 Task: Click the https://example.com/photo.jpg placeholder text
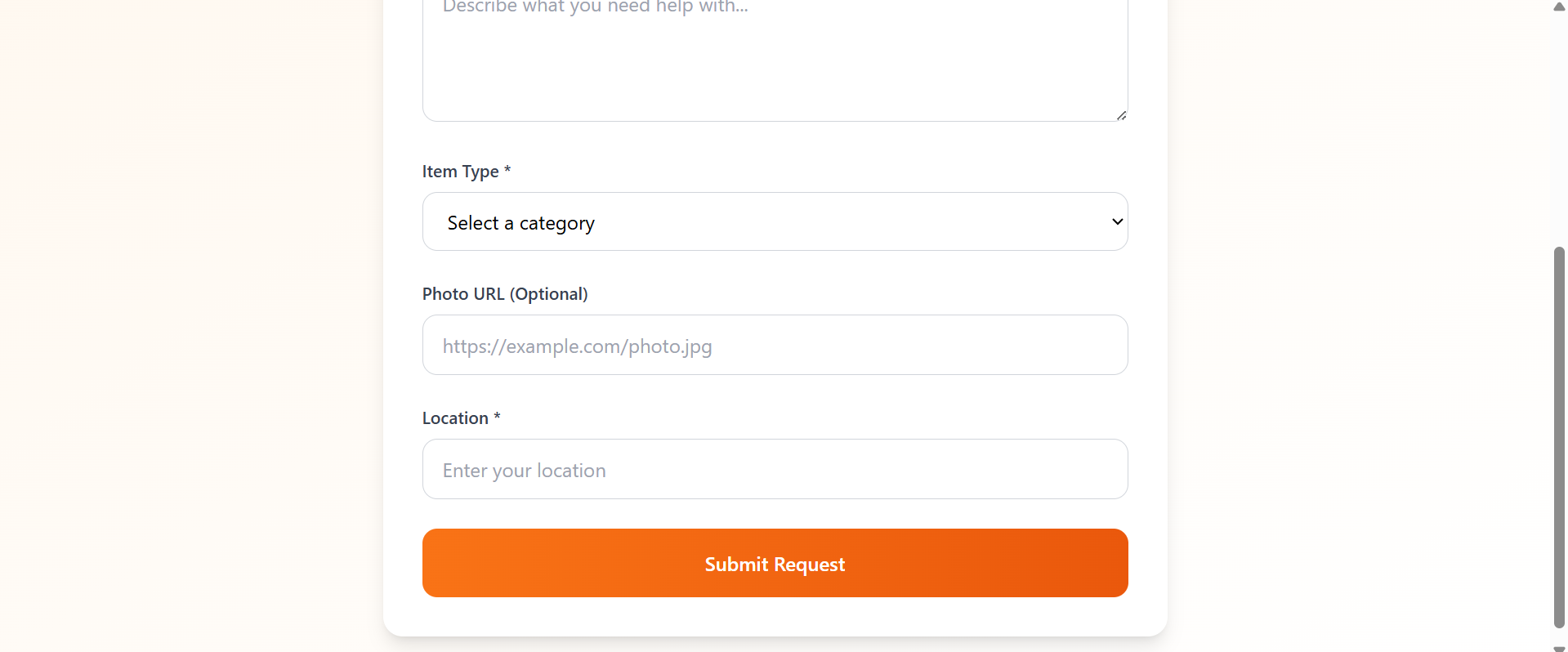pos(577,346)
